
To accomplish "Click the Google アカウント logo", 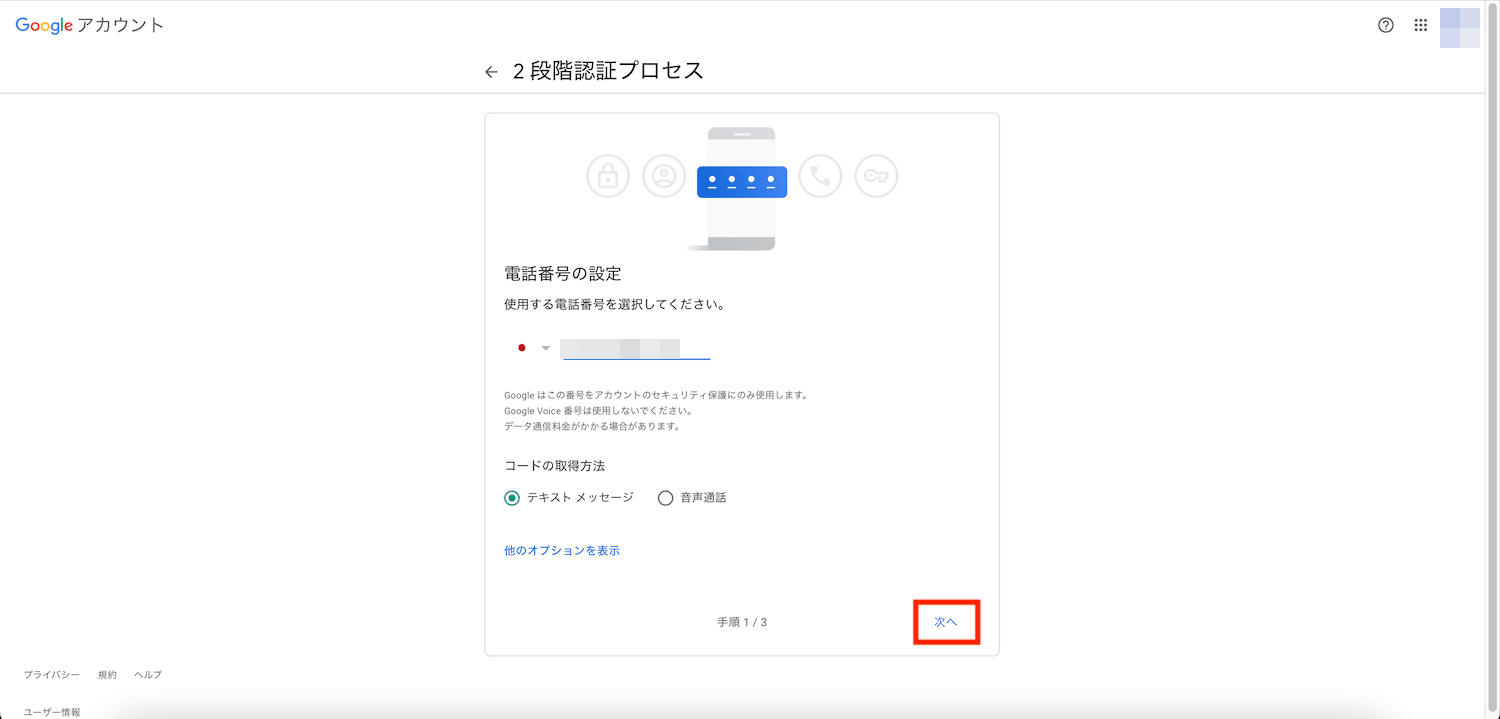I will click(89, 26).
